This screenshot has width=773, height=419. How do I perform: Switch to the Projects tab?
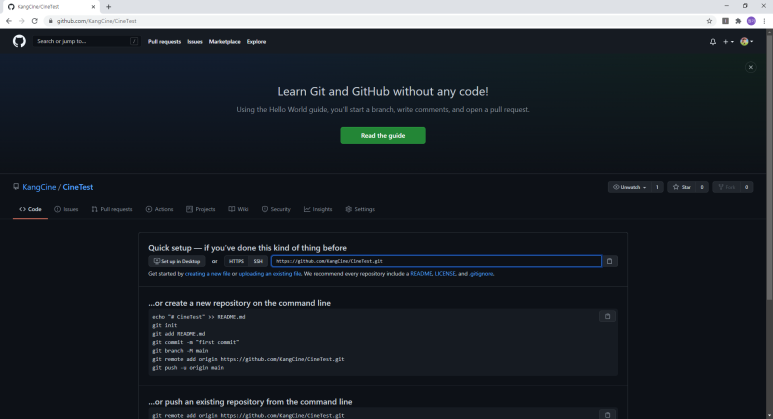click(x=201, y=210)
